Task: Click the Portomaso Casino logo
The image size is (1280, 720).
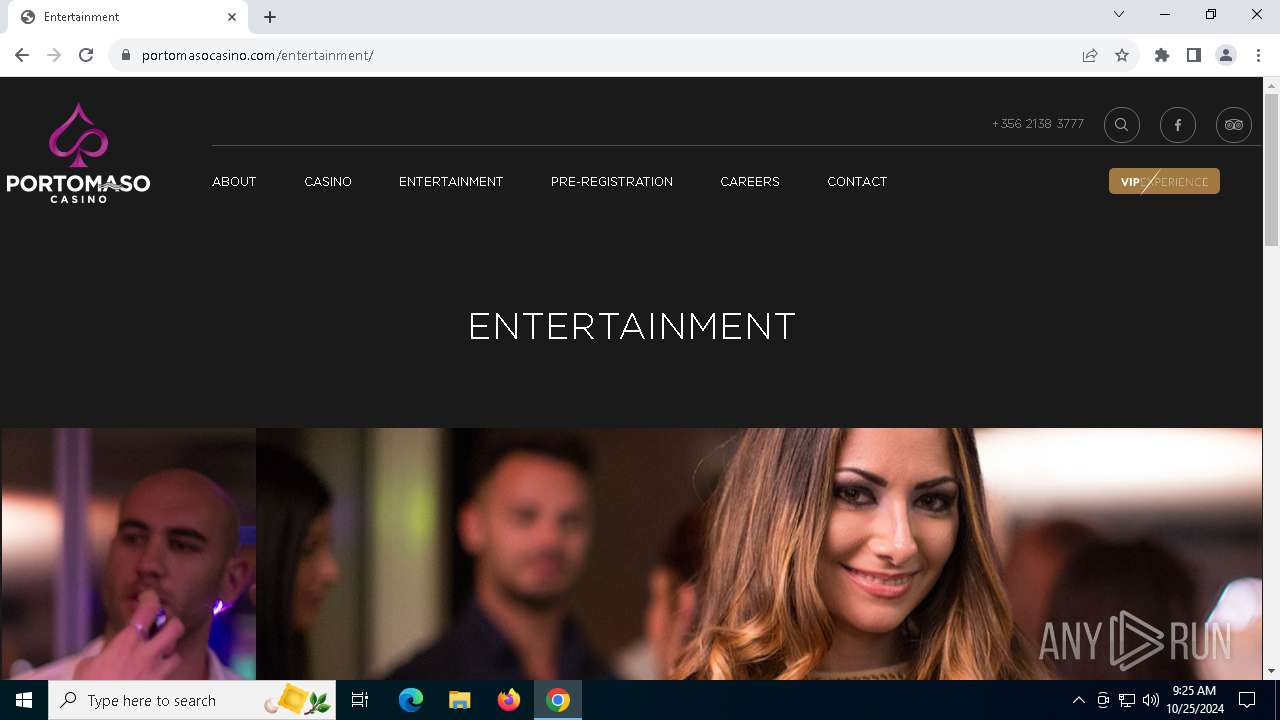Action: click(x=78, y=153)
